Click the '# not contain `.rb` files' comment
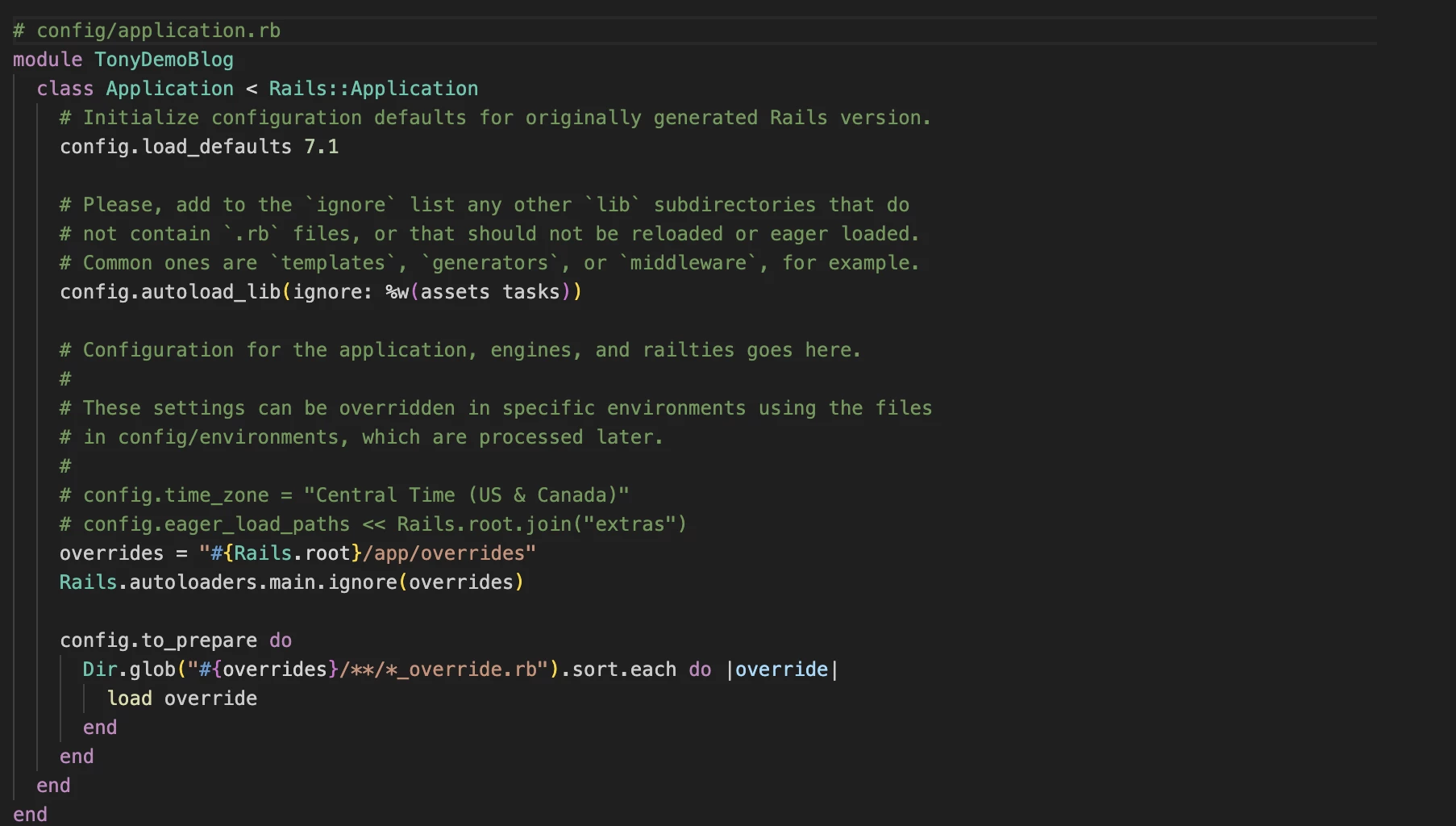Screen dimensions: 1456x826 [489, 234]
